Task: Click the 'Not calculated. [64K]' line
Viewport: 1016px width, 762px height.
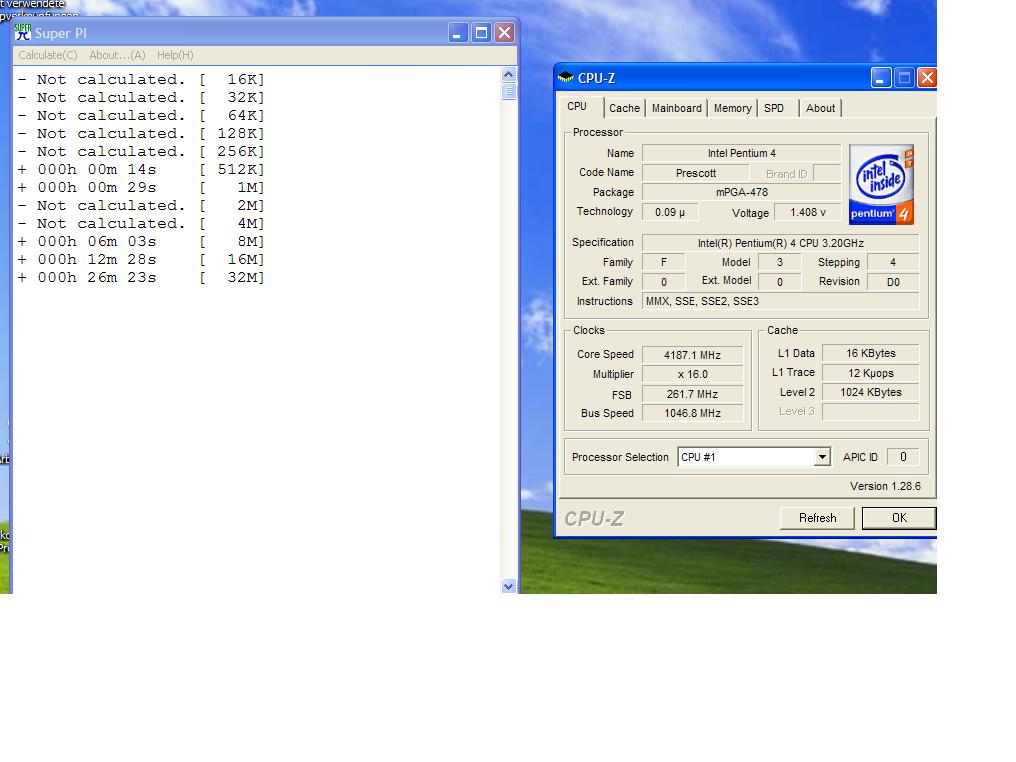Action: point(141,115)
